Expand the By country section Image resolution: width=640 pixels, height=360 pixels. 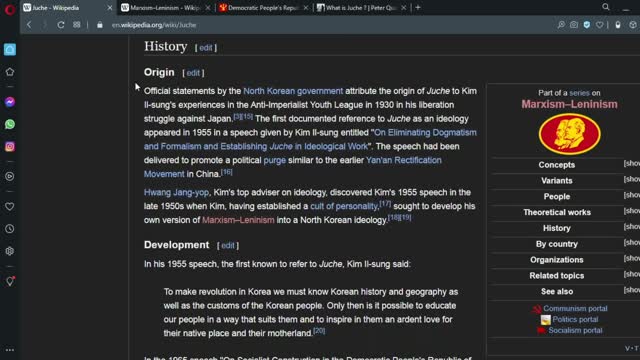pos(631,242)
